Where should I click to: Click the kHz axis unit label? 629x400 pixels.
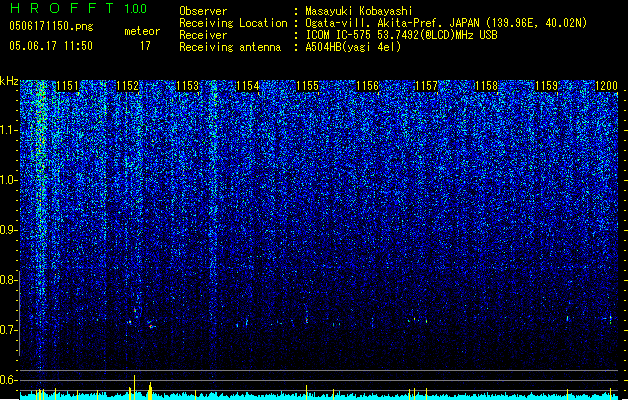coord(9,81)
